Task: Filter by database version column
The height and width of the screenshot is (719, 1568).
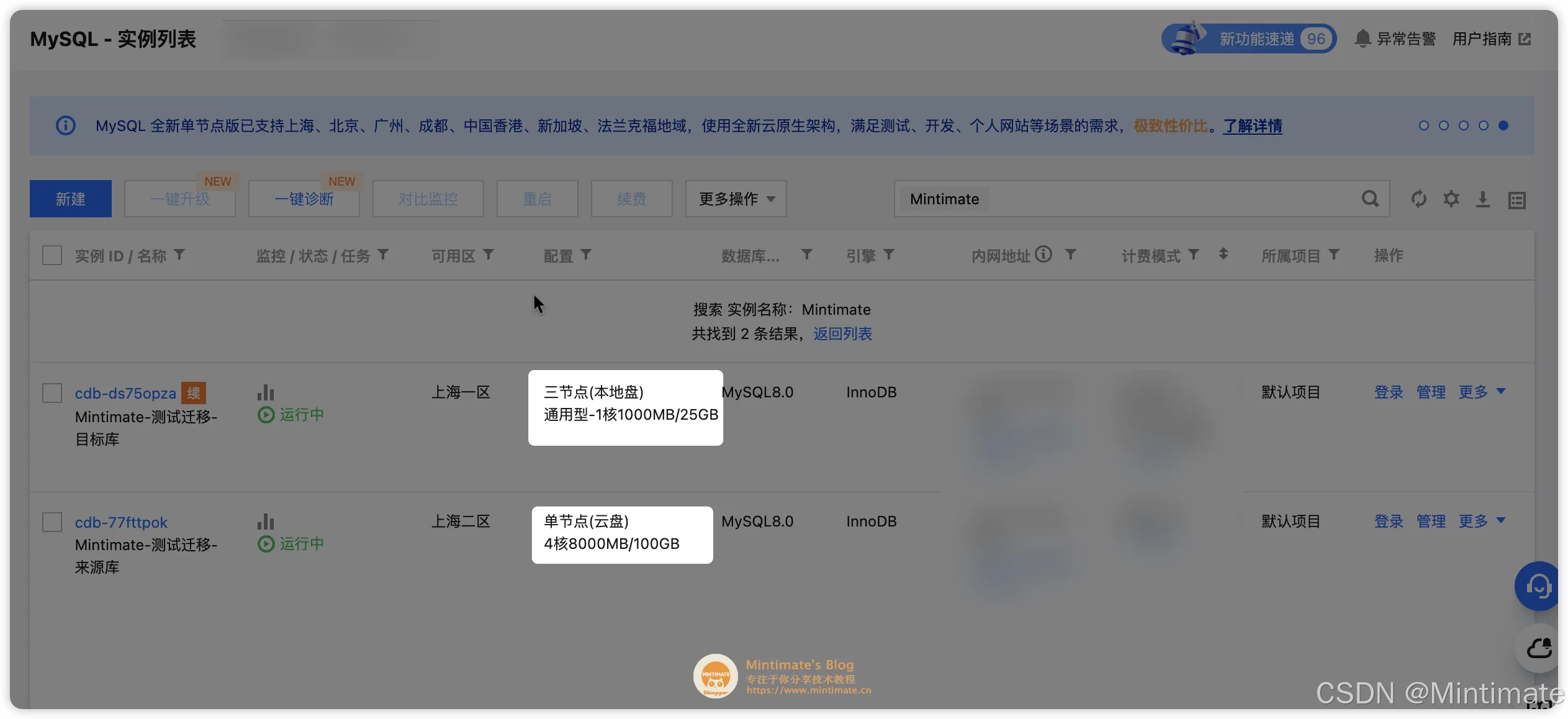Action: point(807,255)
